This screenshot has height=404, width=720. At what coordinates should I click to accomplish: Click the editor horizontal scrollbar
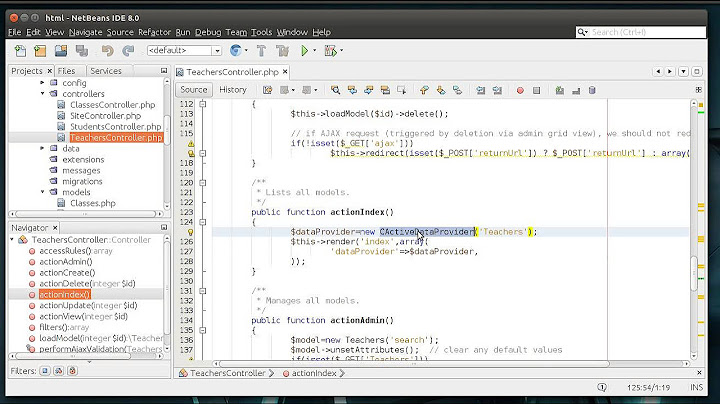click(414, 363)
